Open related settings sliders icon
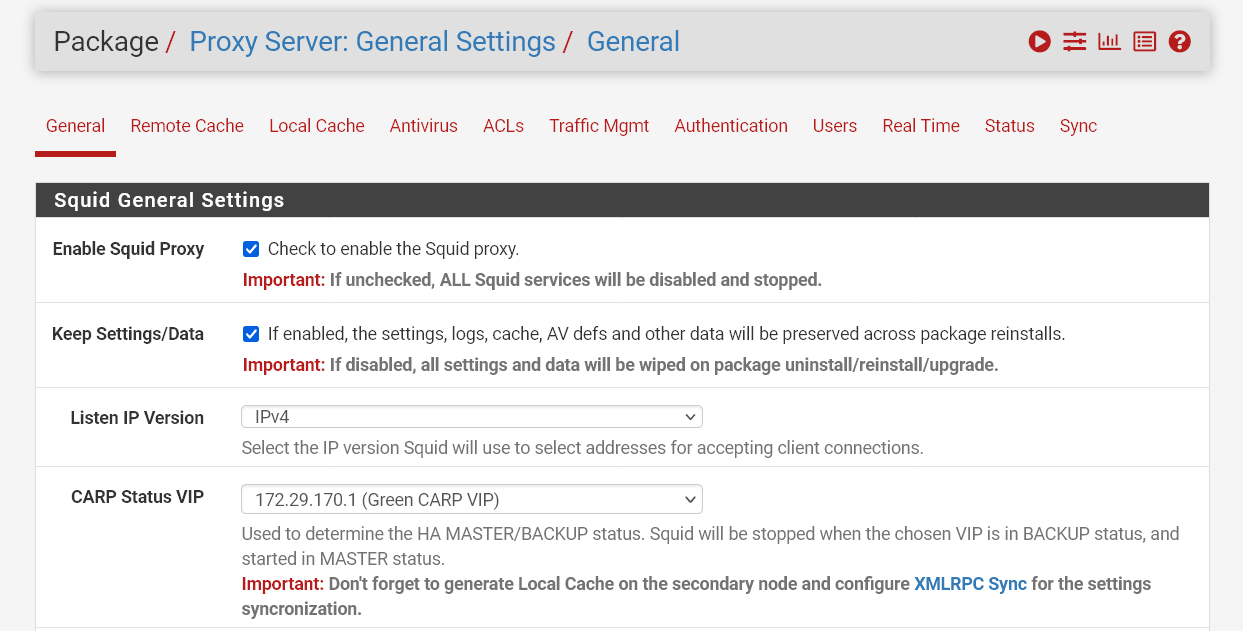The height and width of the screenshot is (631, 1243). [x=1074, y=42]
